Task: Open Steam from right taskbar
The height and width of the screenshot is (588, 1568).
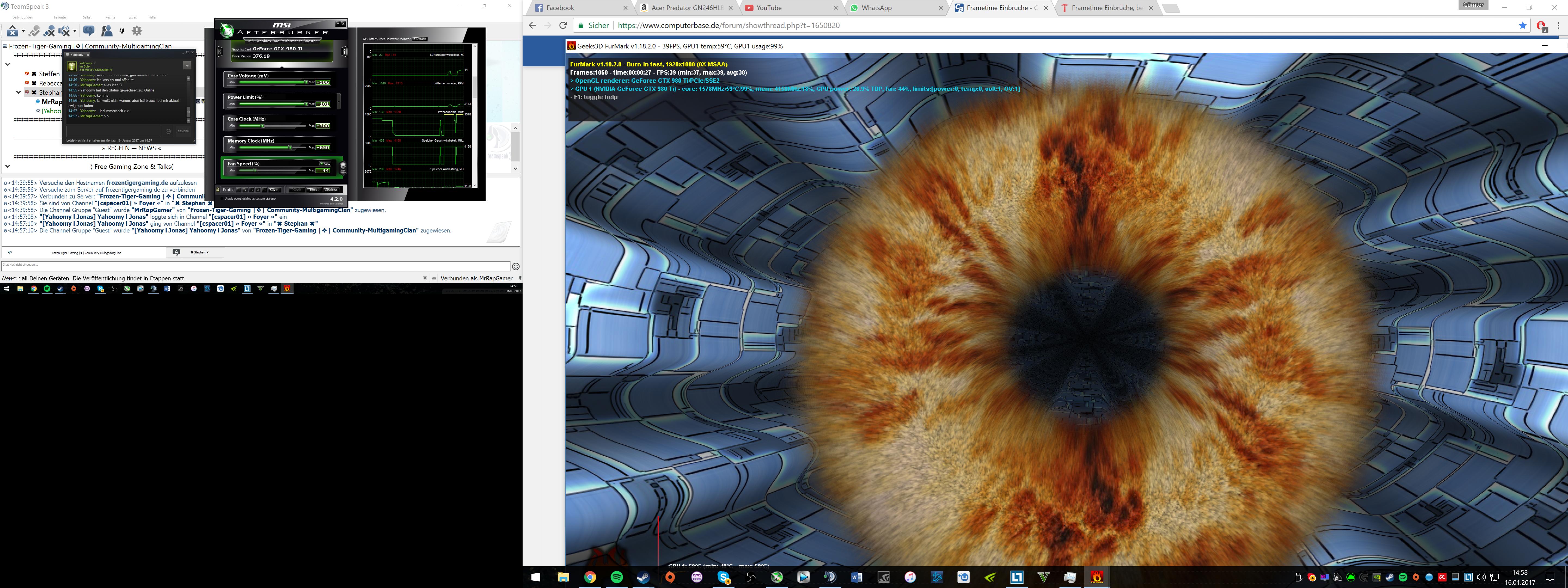Action: click(x=643, y=577)
